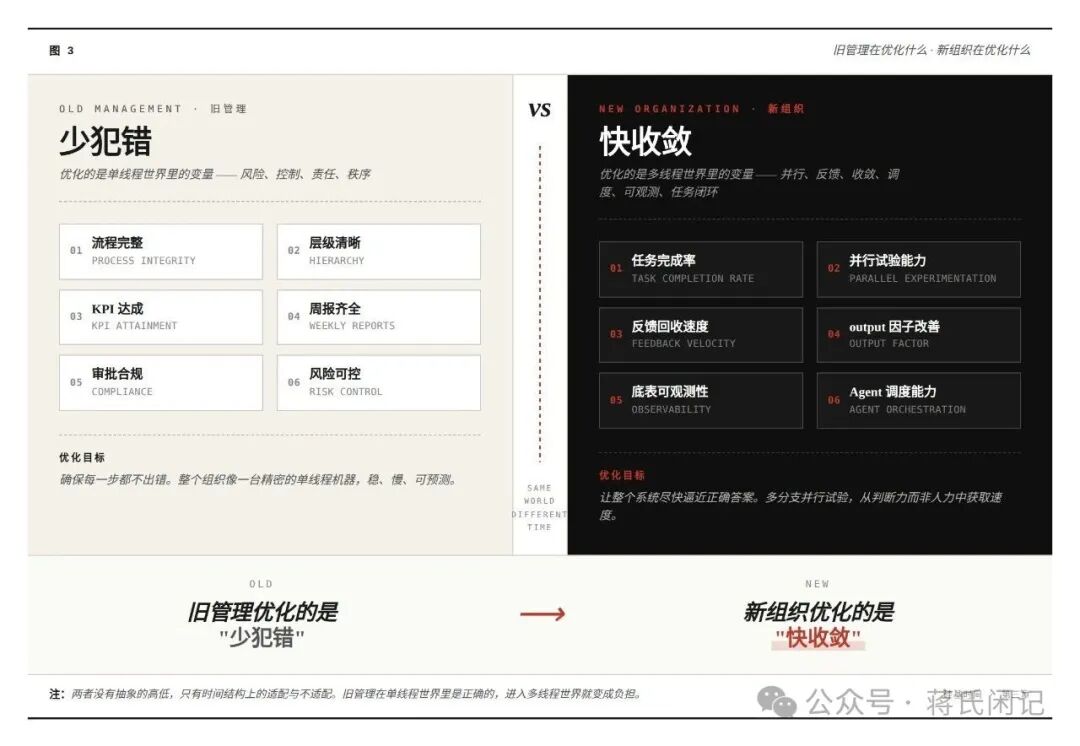Click the OLD MANAGEMENT · 旧管理 label
The height and width of the screenshot is (746, 1080).
(152, 109)
